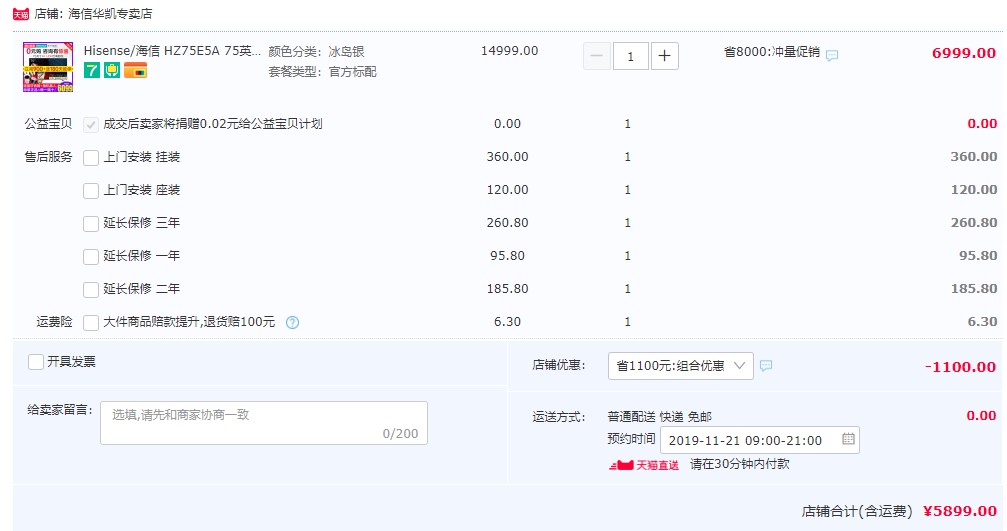1007x531 pixels.
Task: Decrease quantity with the minus button
Action: click(x=597, y=56)
